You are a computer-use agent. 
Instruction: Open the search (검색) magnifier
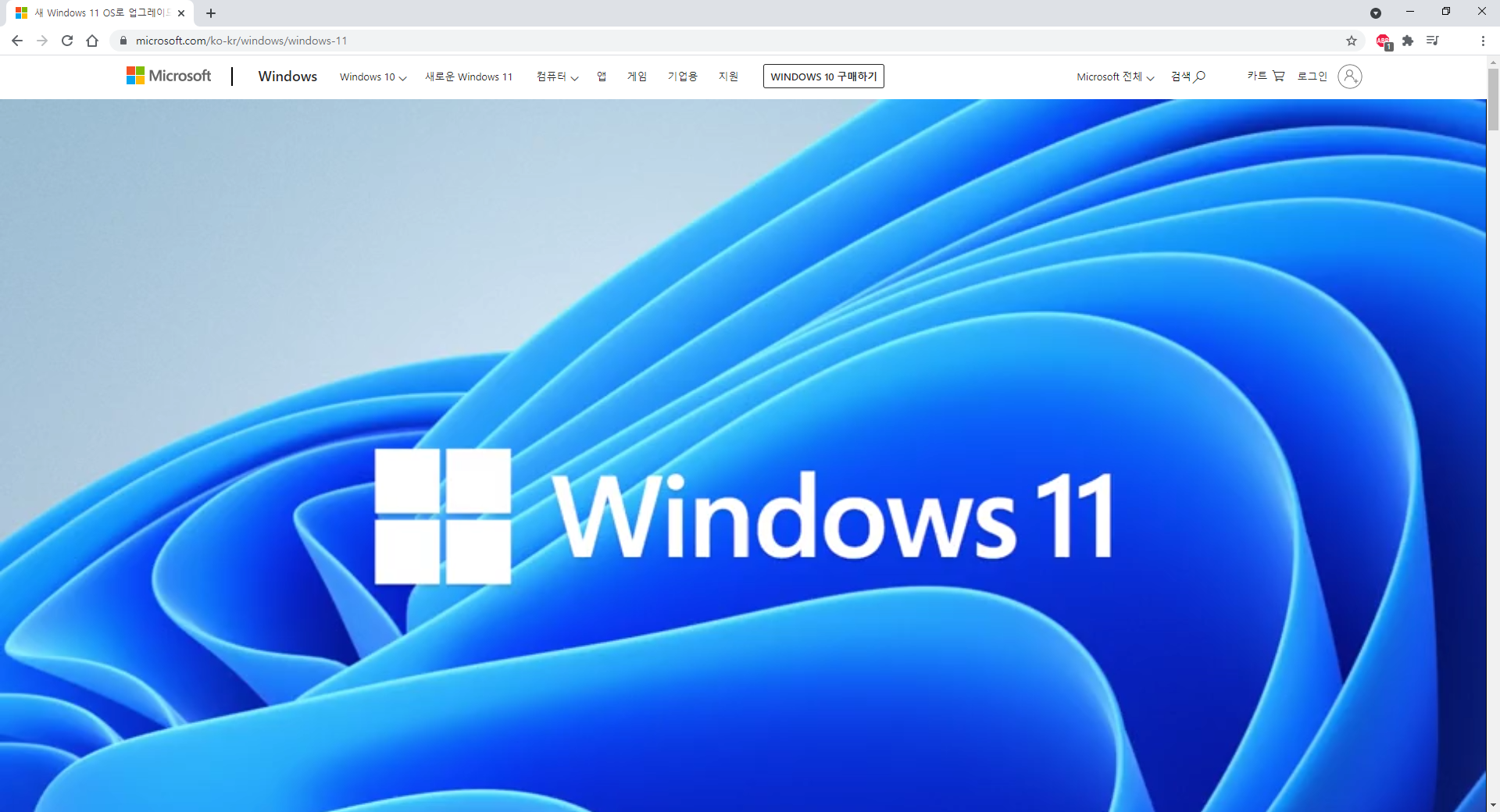(x=1188, y=77)
